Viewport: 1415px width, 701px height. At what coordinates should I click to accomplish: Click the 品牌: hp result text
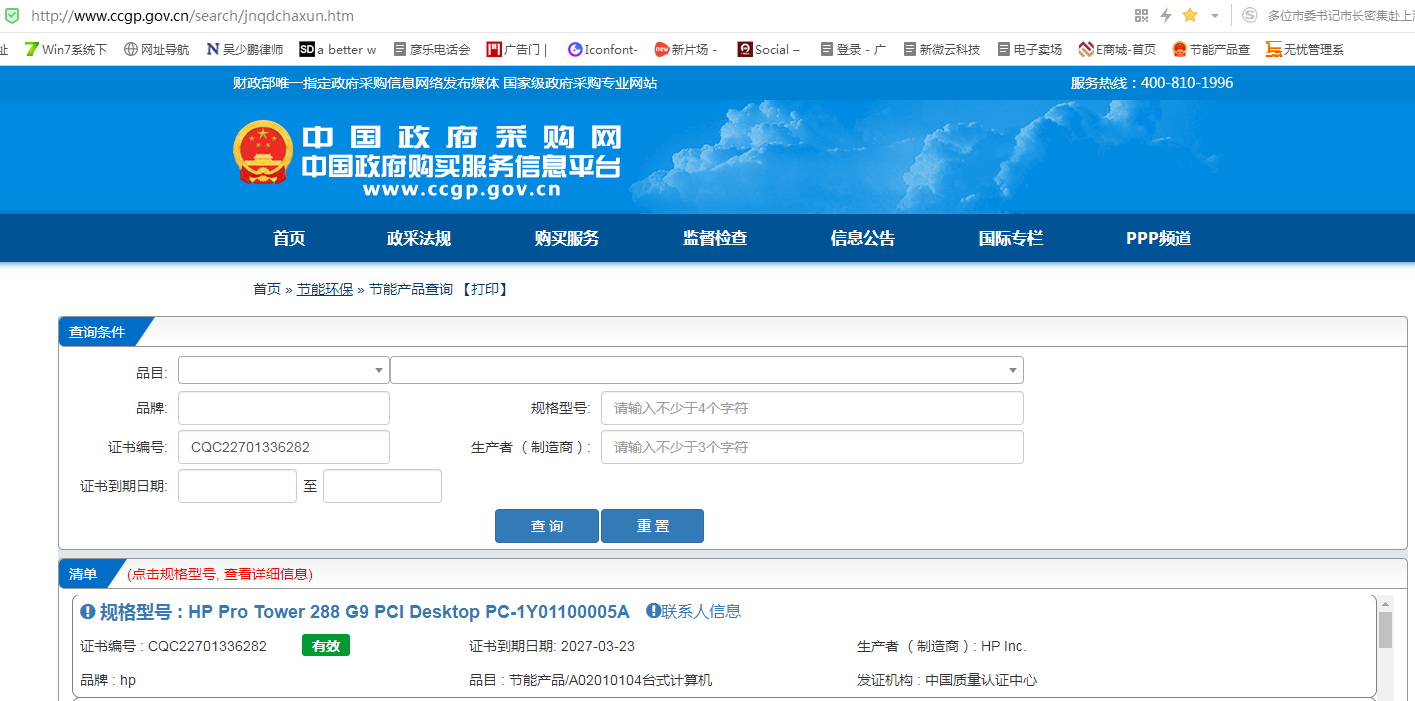[x=108, y=680]
